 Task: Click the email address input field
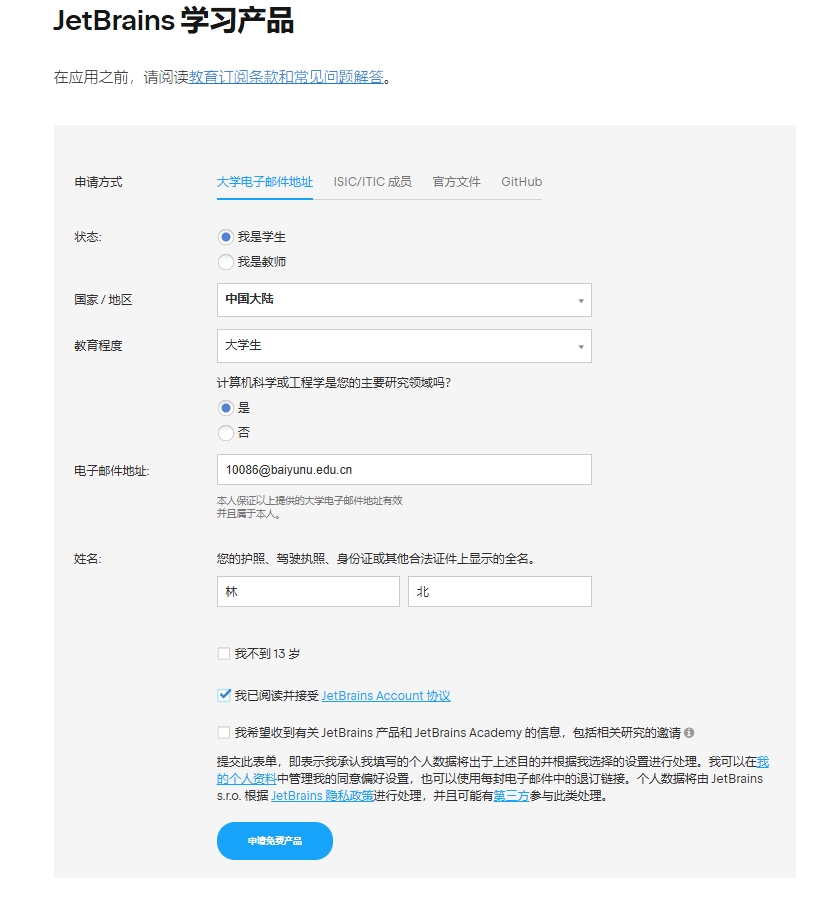click(x=404, y=468)
